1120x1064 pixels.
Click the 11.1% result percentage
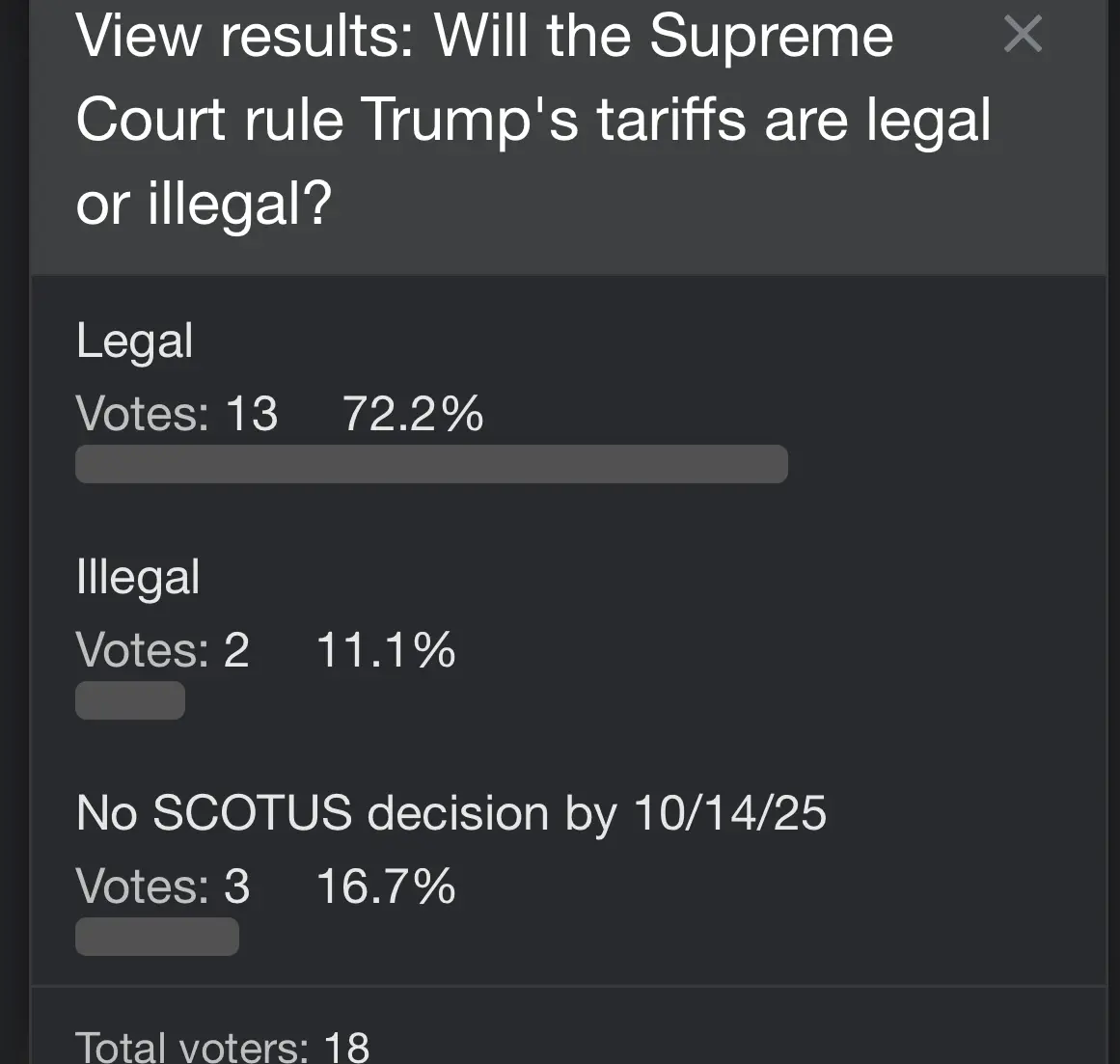386,650
